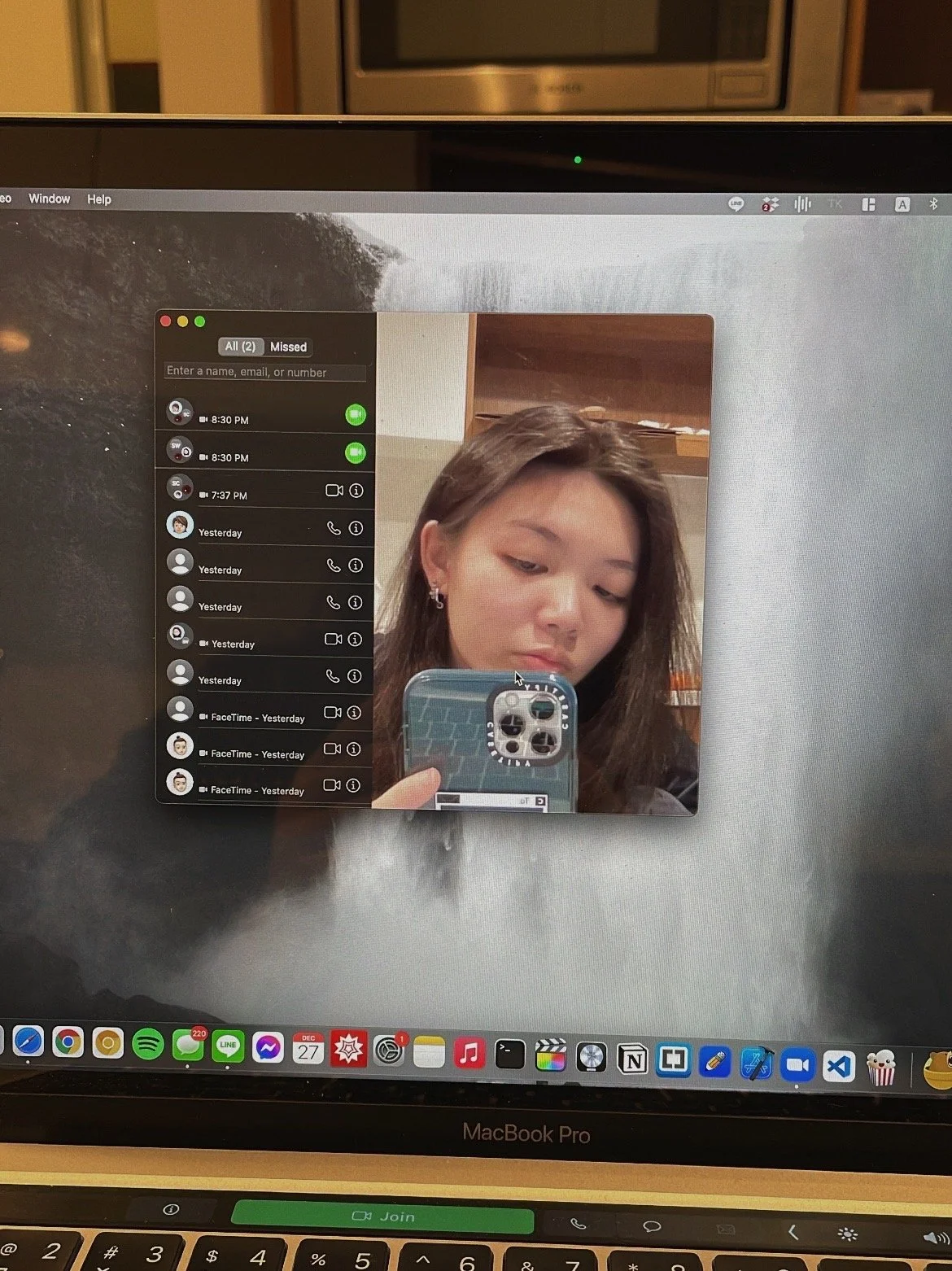Screen dimensions: 952x1271
Task: Click the TK menu bar item
Action: click(x=835, y=204)
